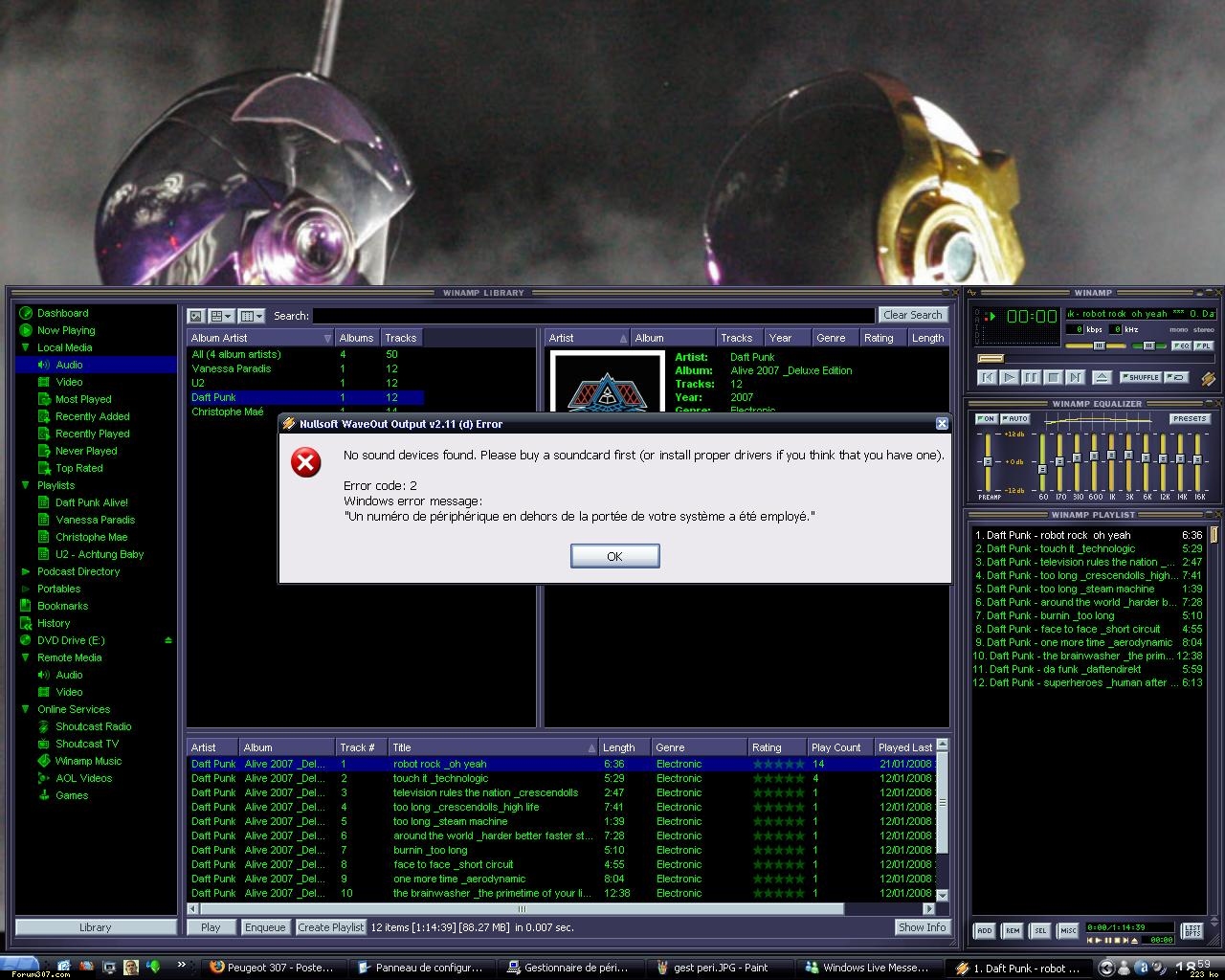Open Games in Online Services
The image size is (1225, 980).
[x=72, y=795]
